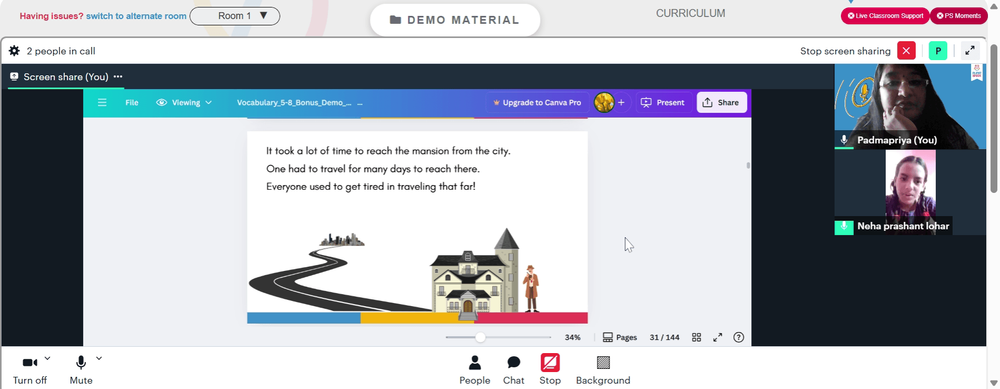Open Background effects
The height and width of the screenshot is (389, 1000).
pos(603,370)
